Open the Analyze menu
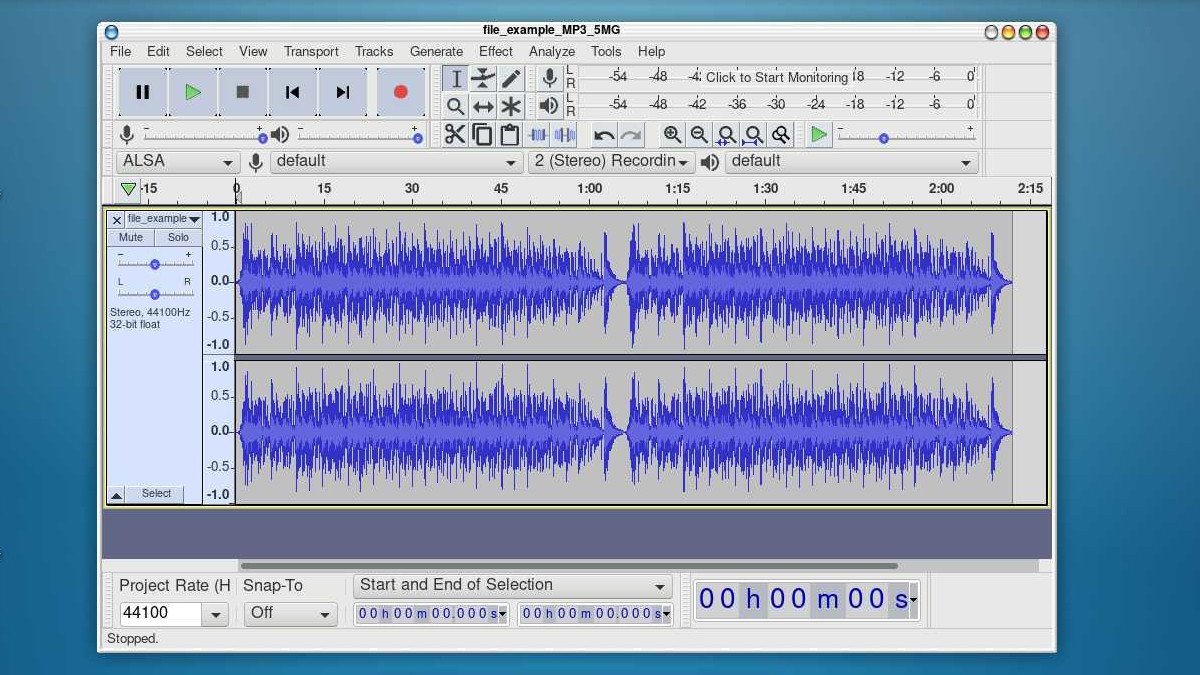This screenshot has height=675, width=1200. tap(552, 51)
